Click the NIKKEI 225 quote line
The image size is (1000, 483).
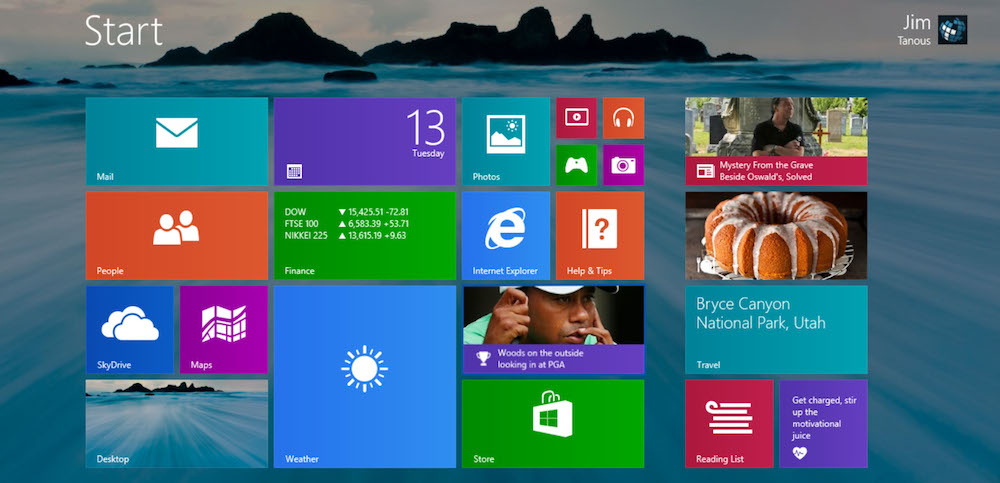(345, 235)
